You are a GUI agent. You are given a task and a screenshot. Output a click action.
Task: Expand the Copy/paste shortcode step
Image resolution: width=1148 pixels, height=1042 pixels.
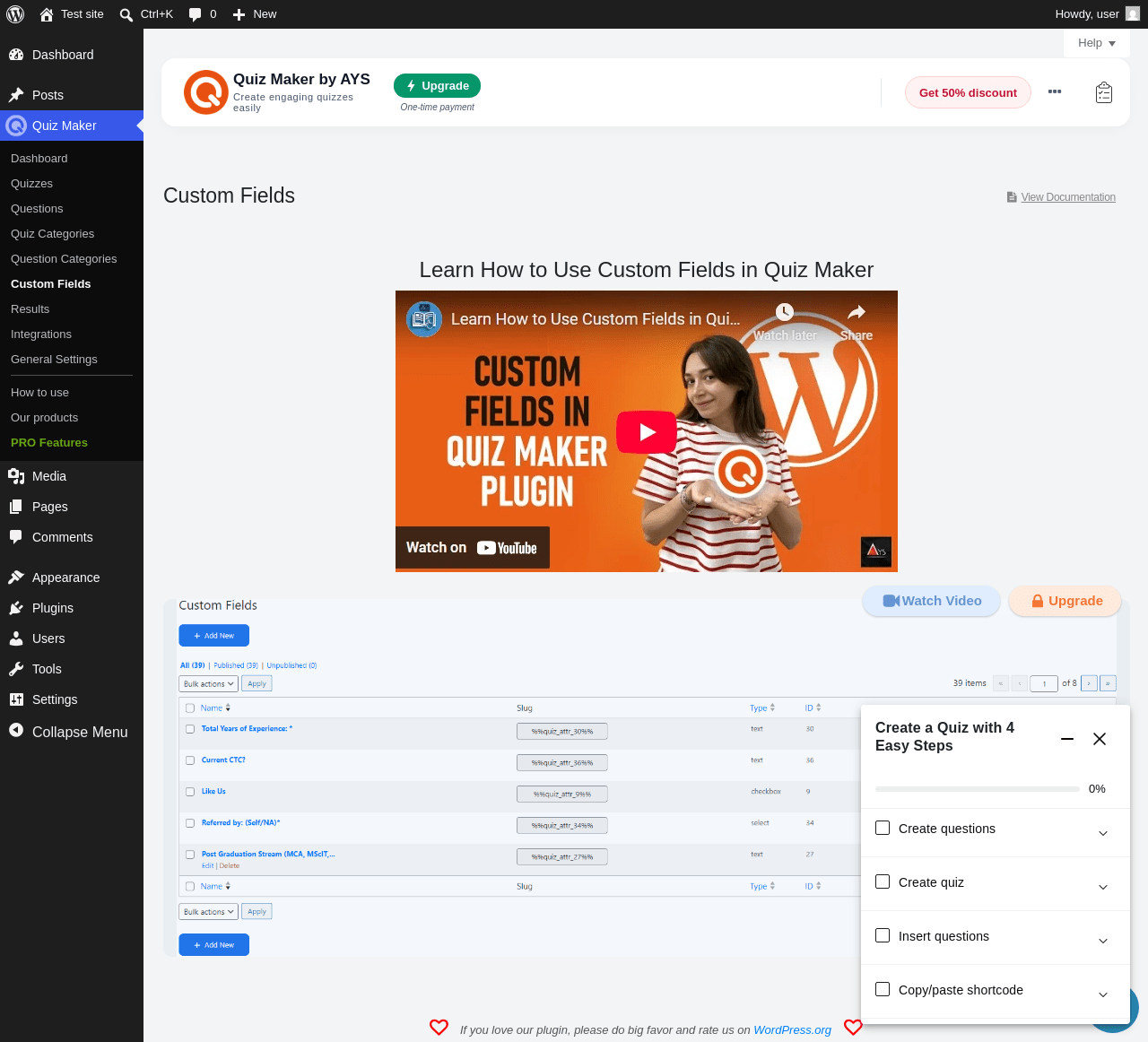[x=1103, y=994]
